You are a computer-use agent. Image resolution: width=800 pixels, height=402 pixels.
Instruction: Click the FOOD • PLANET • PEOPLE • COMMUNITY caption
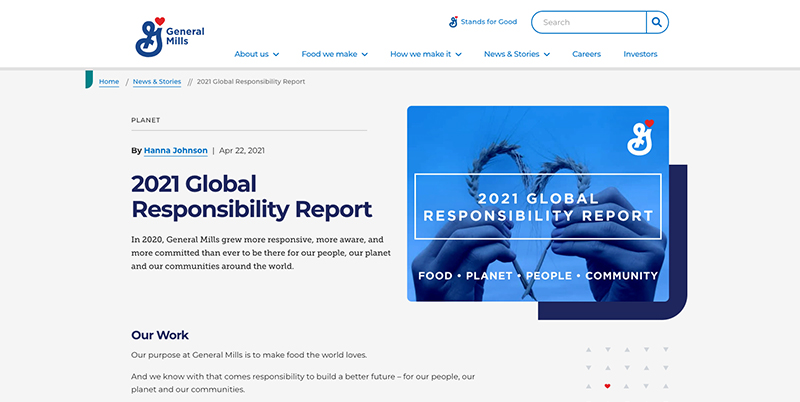538,276
